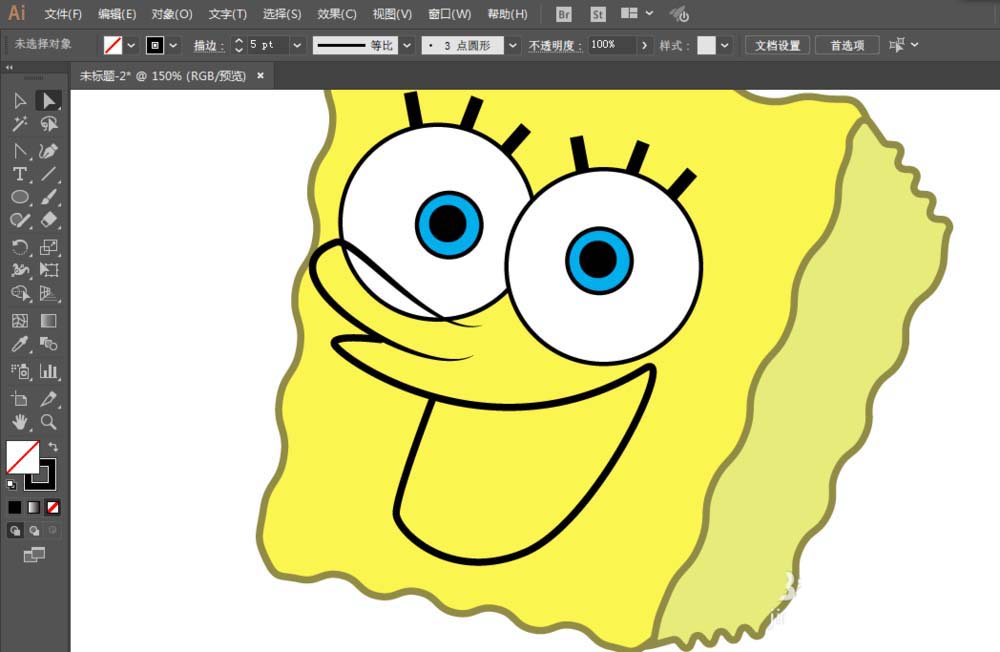1000x652 pixels.
Task: Open Adobe Bridge with the Br icon
Action: pos(564,14)
